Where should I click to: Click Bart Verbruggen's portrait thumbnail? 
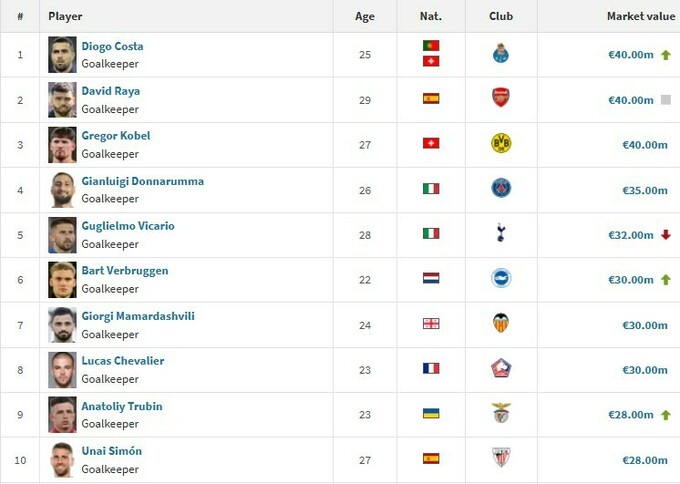tap(62, 279)
